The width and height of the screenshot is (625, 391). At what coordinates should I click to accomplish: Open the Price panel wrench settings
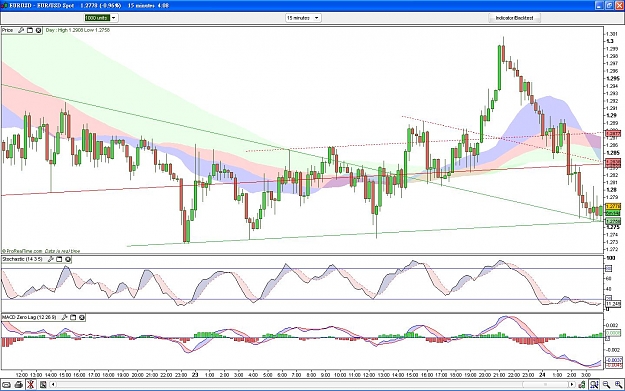click(21, 30)
